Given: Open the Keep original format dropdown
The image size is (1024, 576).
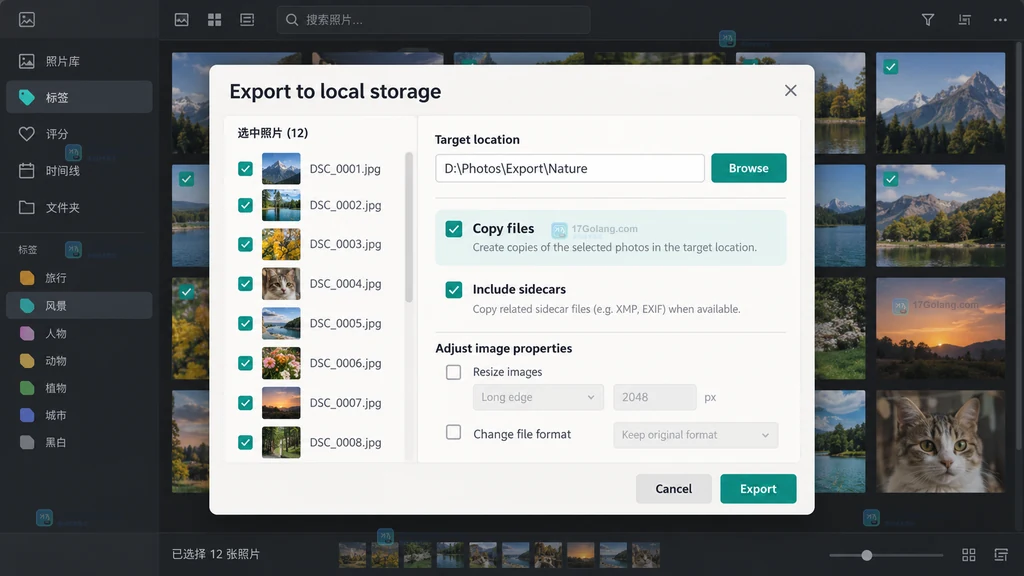Looking at the screenshot, I should [696, 435].
